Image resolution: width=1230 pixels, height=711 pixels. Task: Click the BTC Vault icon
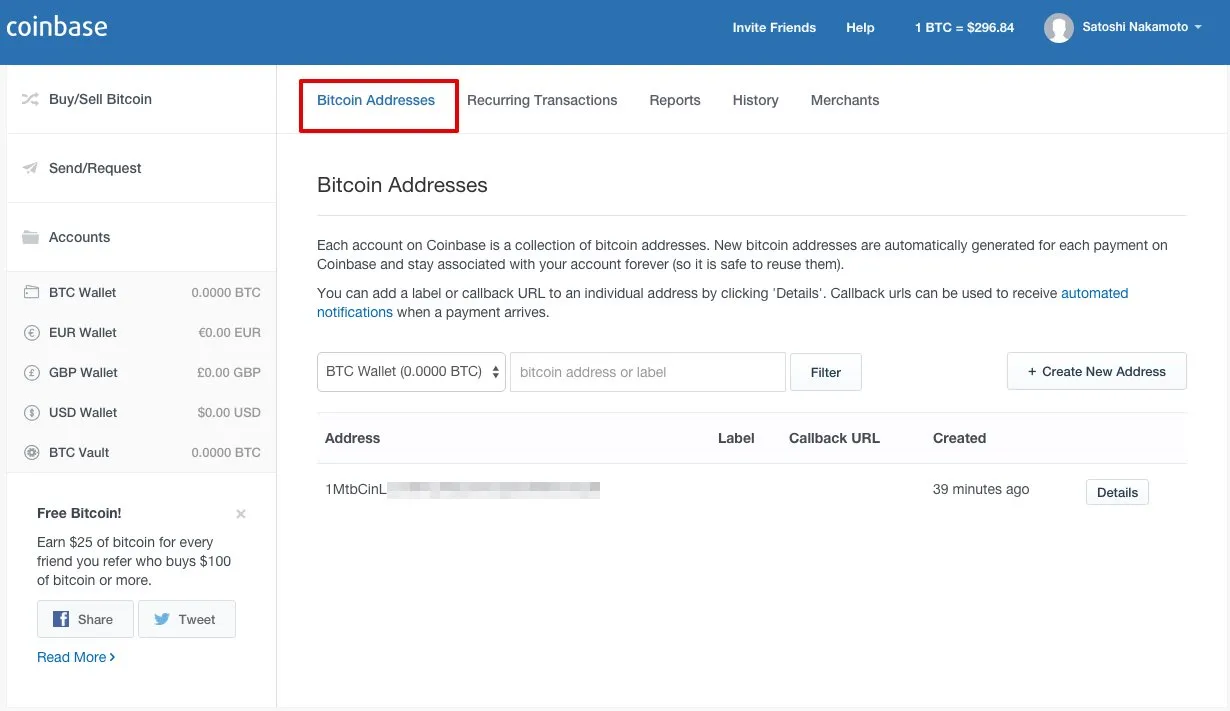(x=31, y=452)
